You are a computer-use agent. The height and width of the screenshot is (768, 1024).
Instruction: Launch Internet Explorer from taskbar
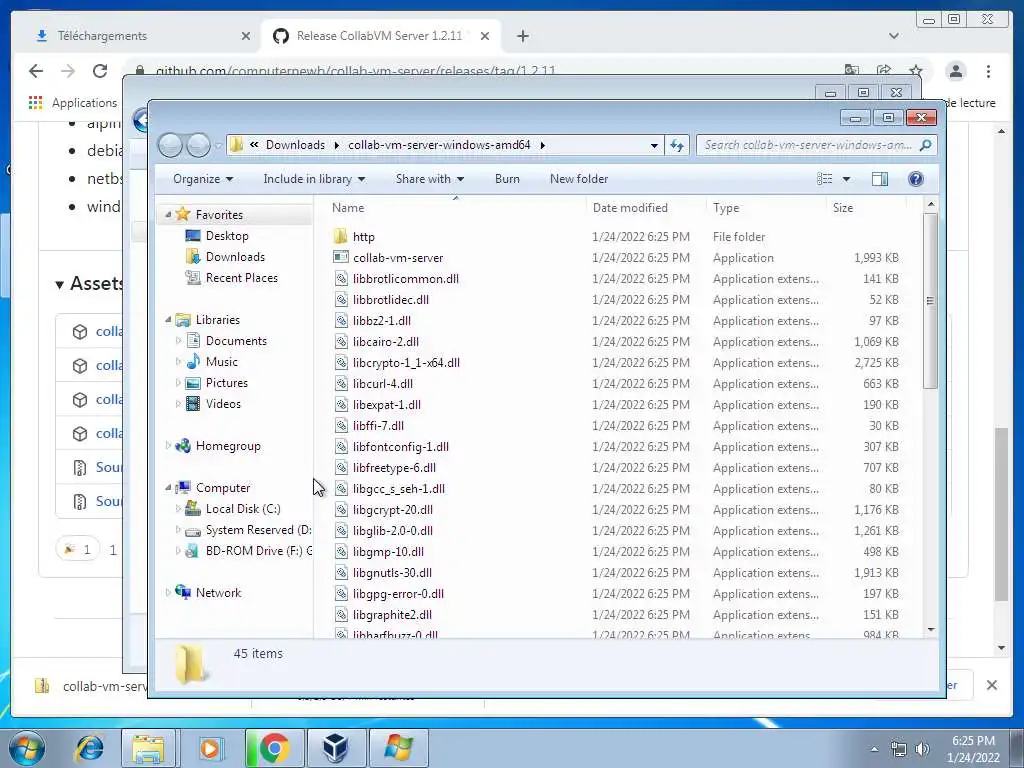[89, 748]
